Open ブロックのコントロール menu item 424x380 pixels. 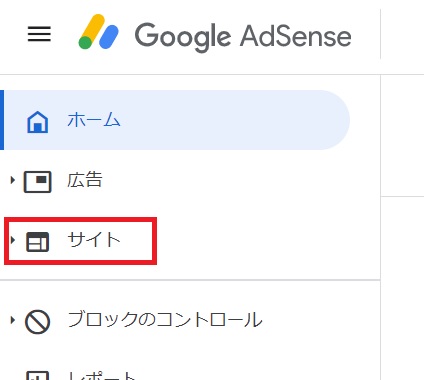pos(165,320)
